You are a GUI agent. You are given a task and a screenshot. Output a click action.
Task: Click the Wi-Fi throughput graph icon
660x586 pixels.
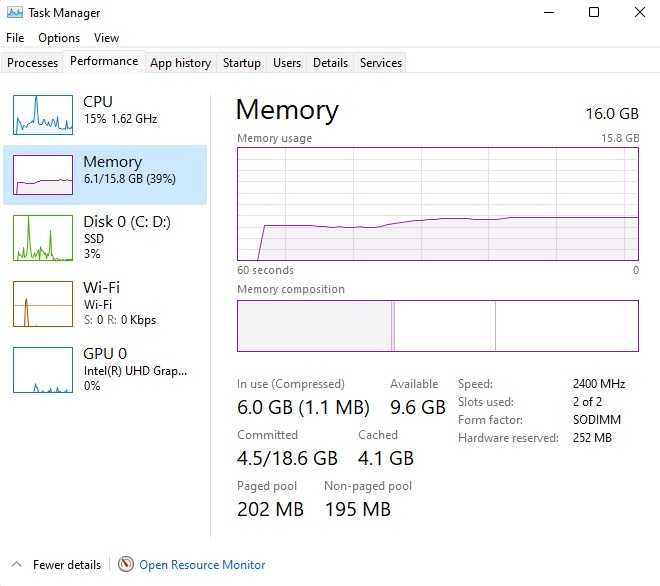(x=43, y=303)
